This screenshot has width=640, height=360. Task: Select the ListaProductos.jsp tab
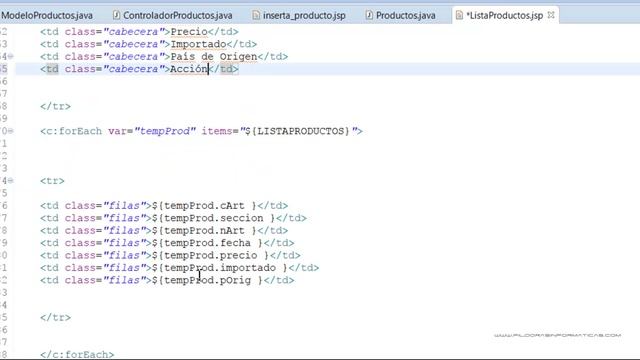pyautogui.click(x=504, y=16)
